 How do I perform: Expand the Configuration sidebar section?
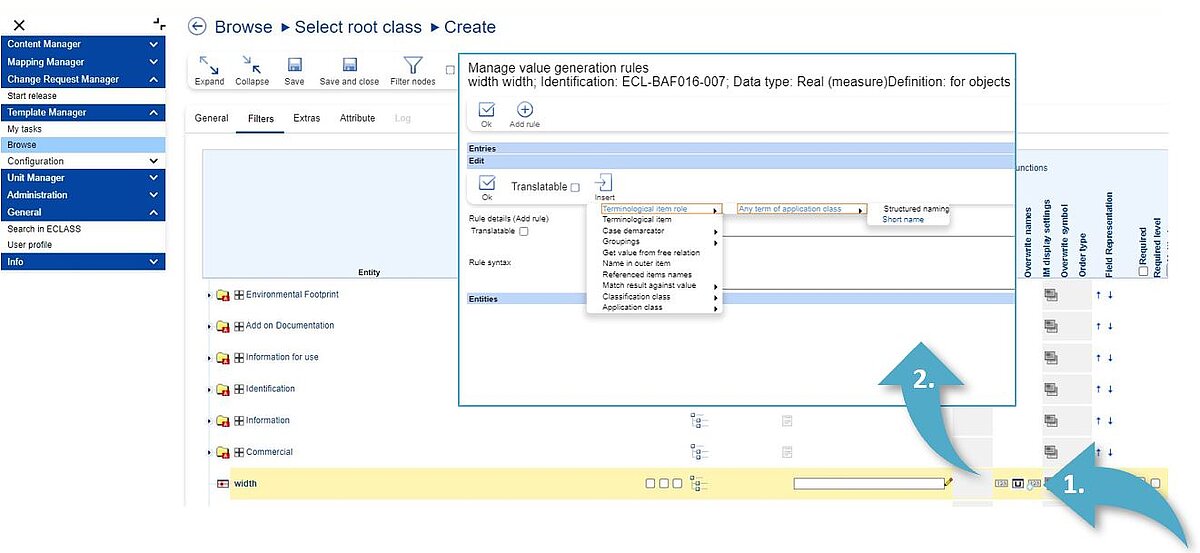(x=153, y=161)
